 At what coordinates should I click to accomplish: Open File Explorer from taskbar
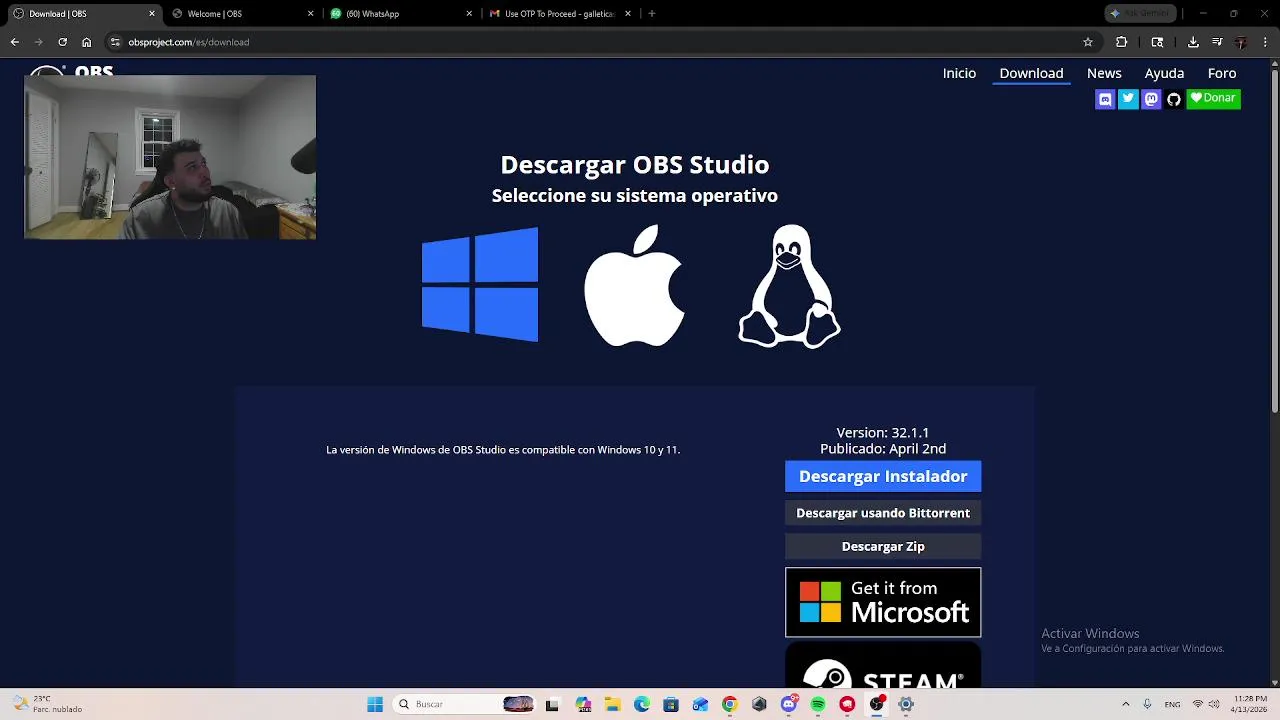pyautogui.click(x=612, y=704)
